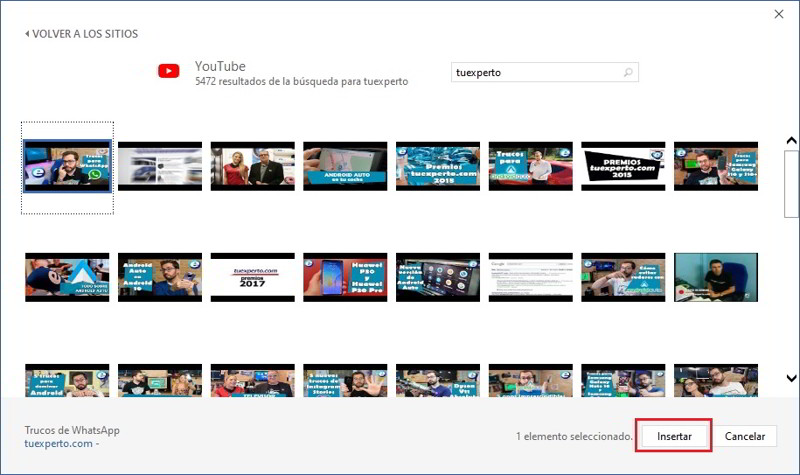The width and height of the screenshot is (800, 475).
Task: Select the Google search results screenshot thumbnail
Action: [530, 277]
